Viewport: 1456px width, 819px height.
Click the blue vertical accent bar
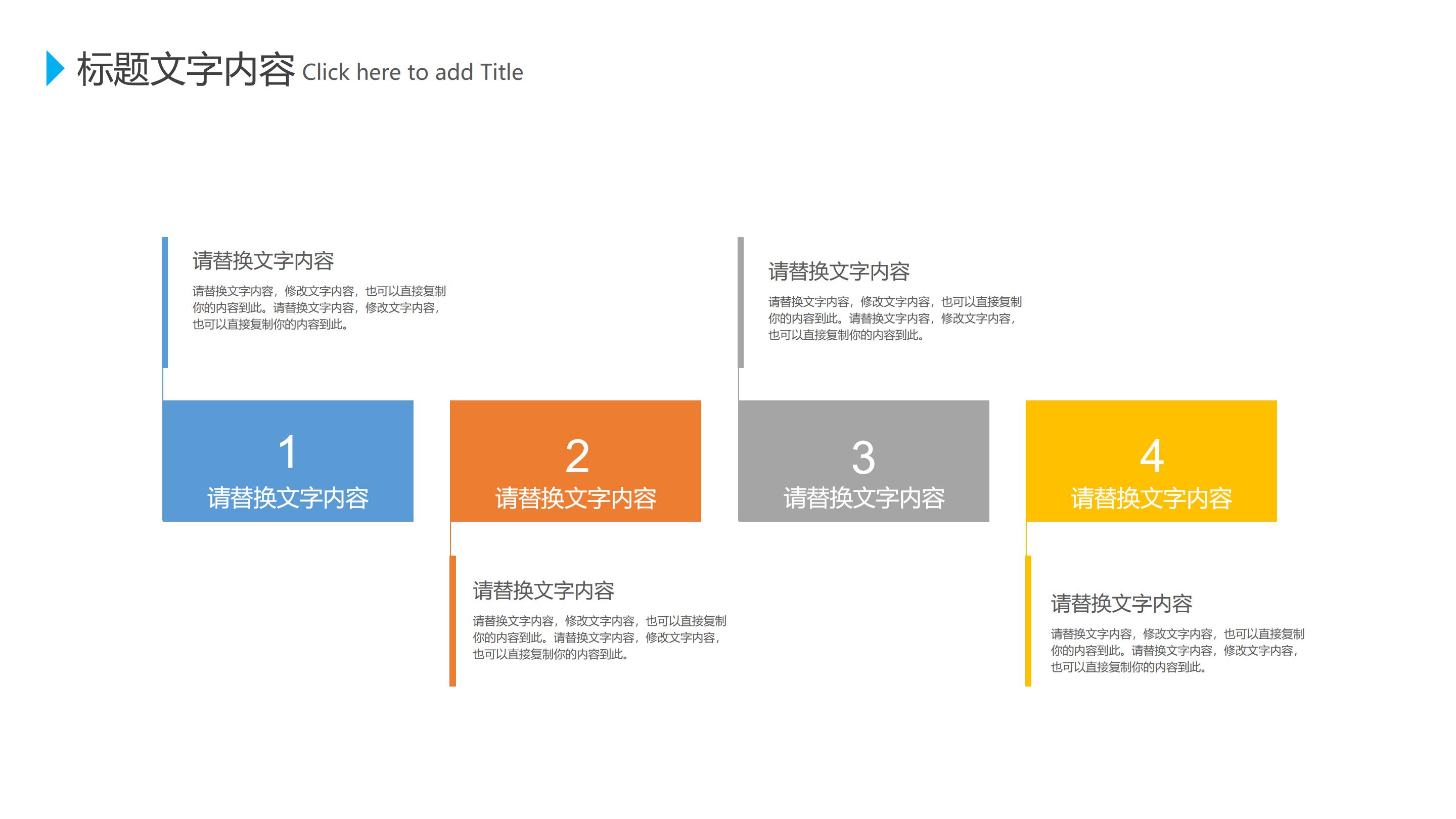[165, 302]
